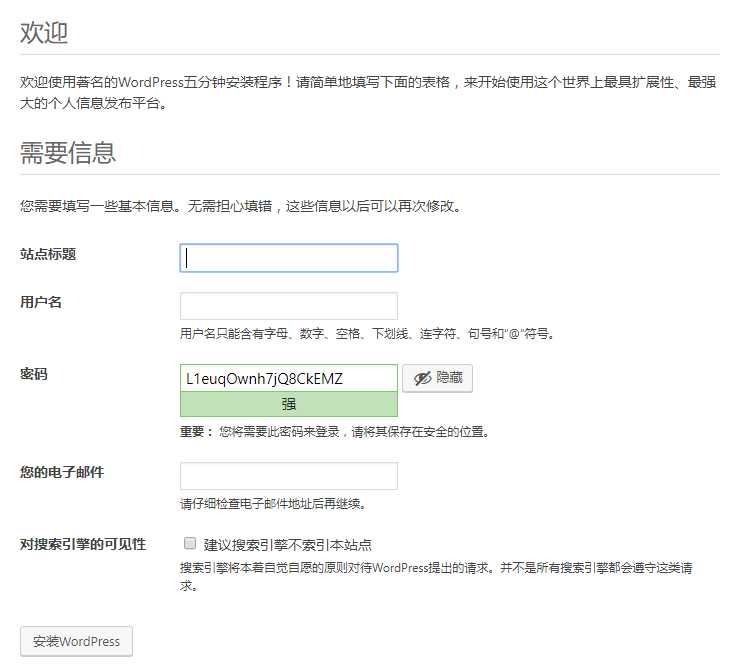Click the 需要信息 heading

tap(68, 152)
